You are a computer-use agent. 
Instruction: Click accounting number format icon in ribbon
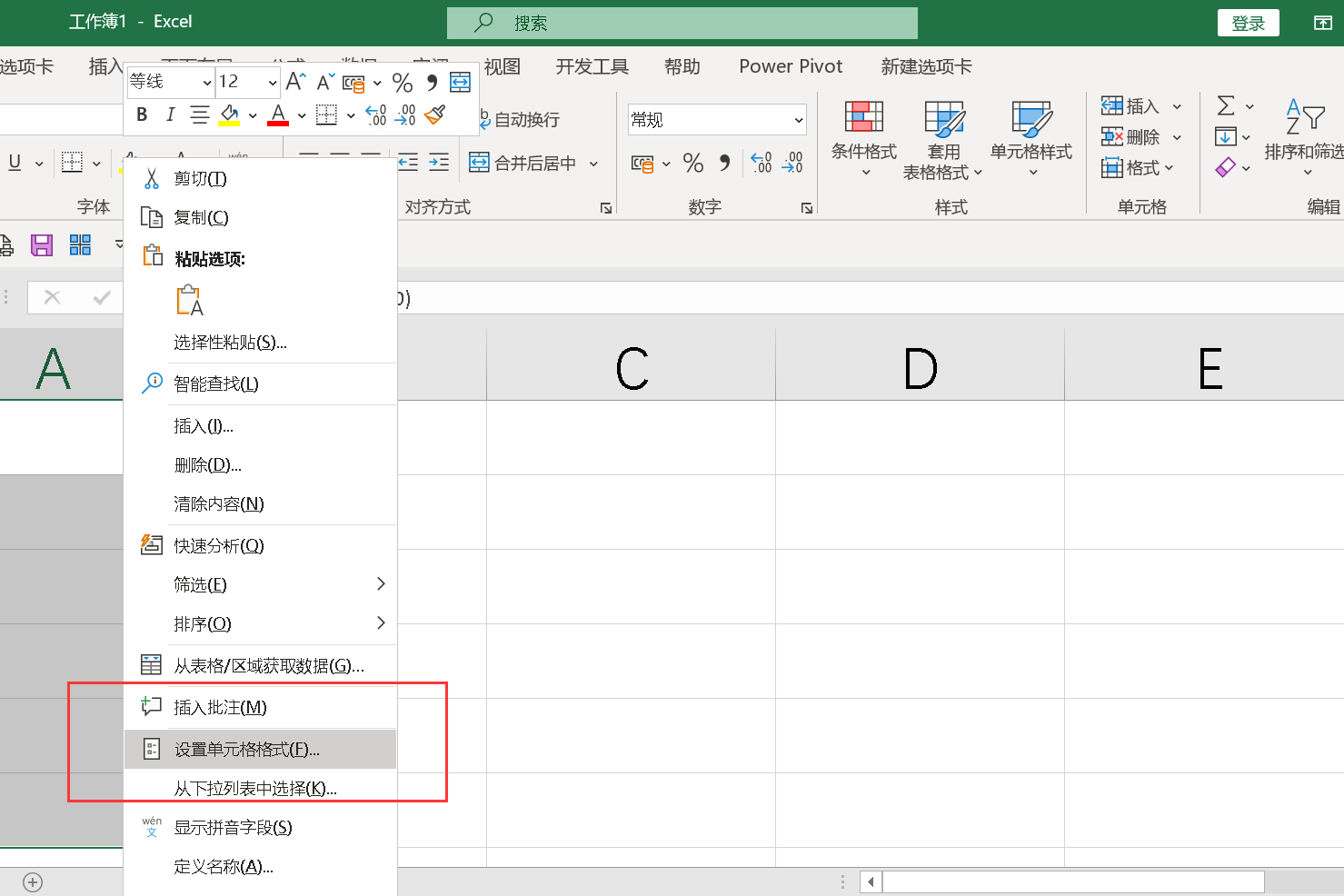642,164
